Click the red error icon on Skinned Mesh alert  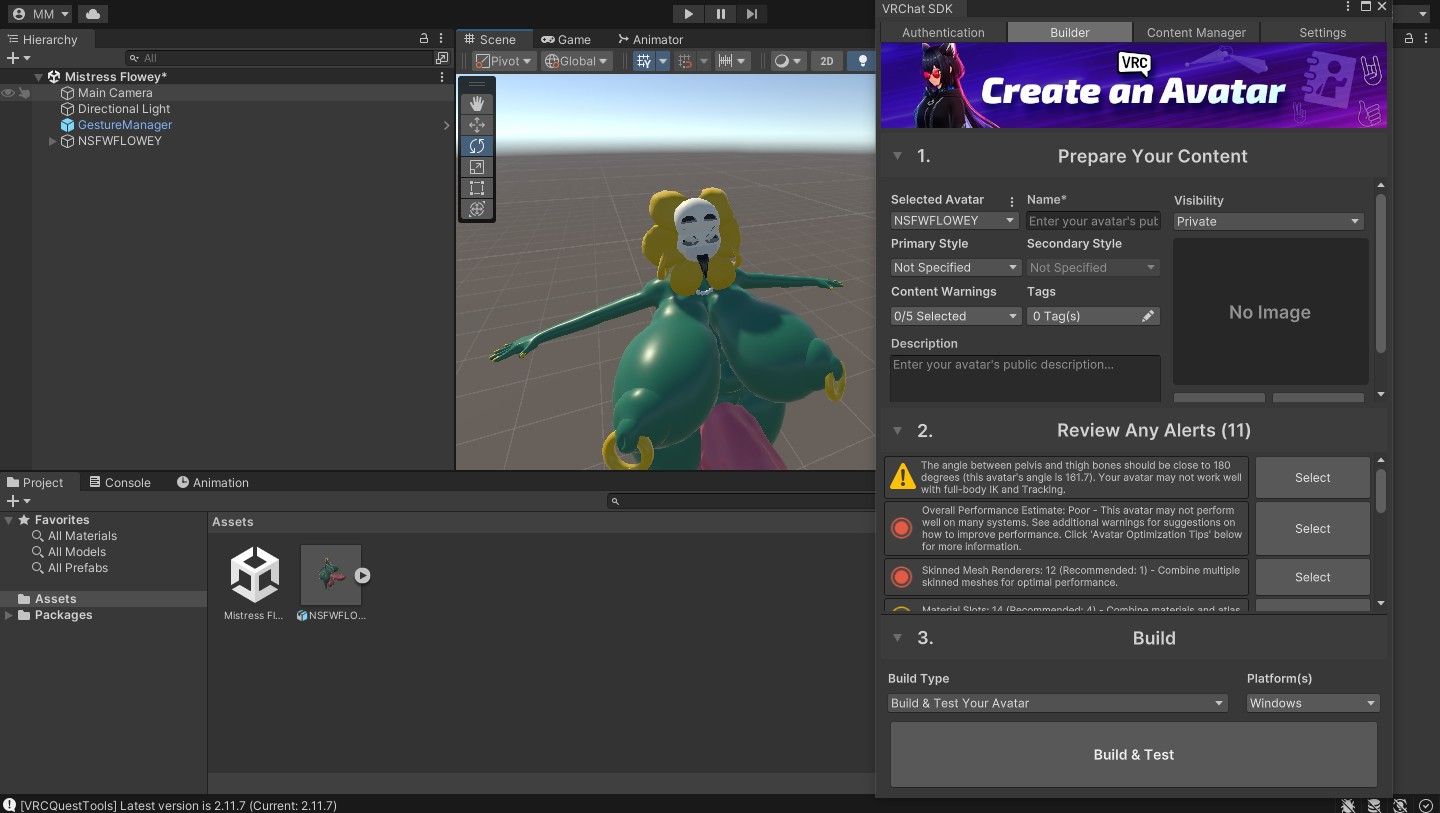click(x=902, y=576)
